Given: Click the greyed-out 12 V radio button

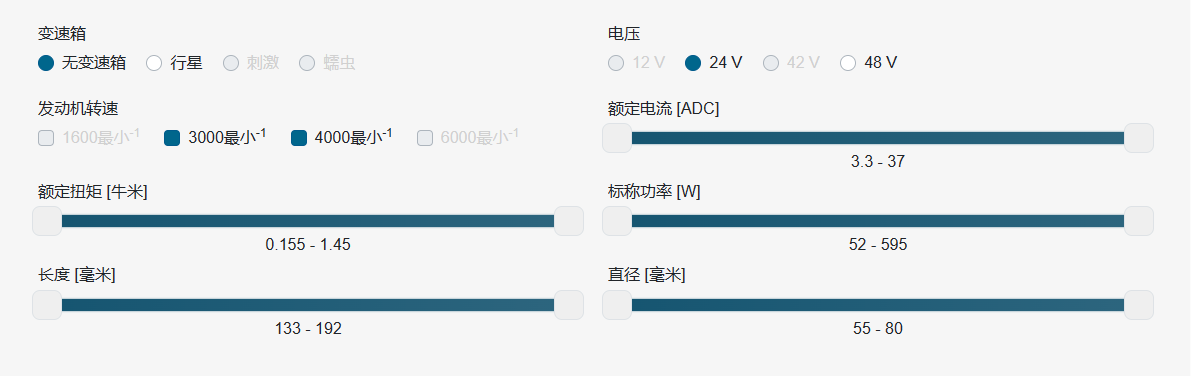Looking at the screenshot, I should pyautogui.click(x=615, y=63).
